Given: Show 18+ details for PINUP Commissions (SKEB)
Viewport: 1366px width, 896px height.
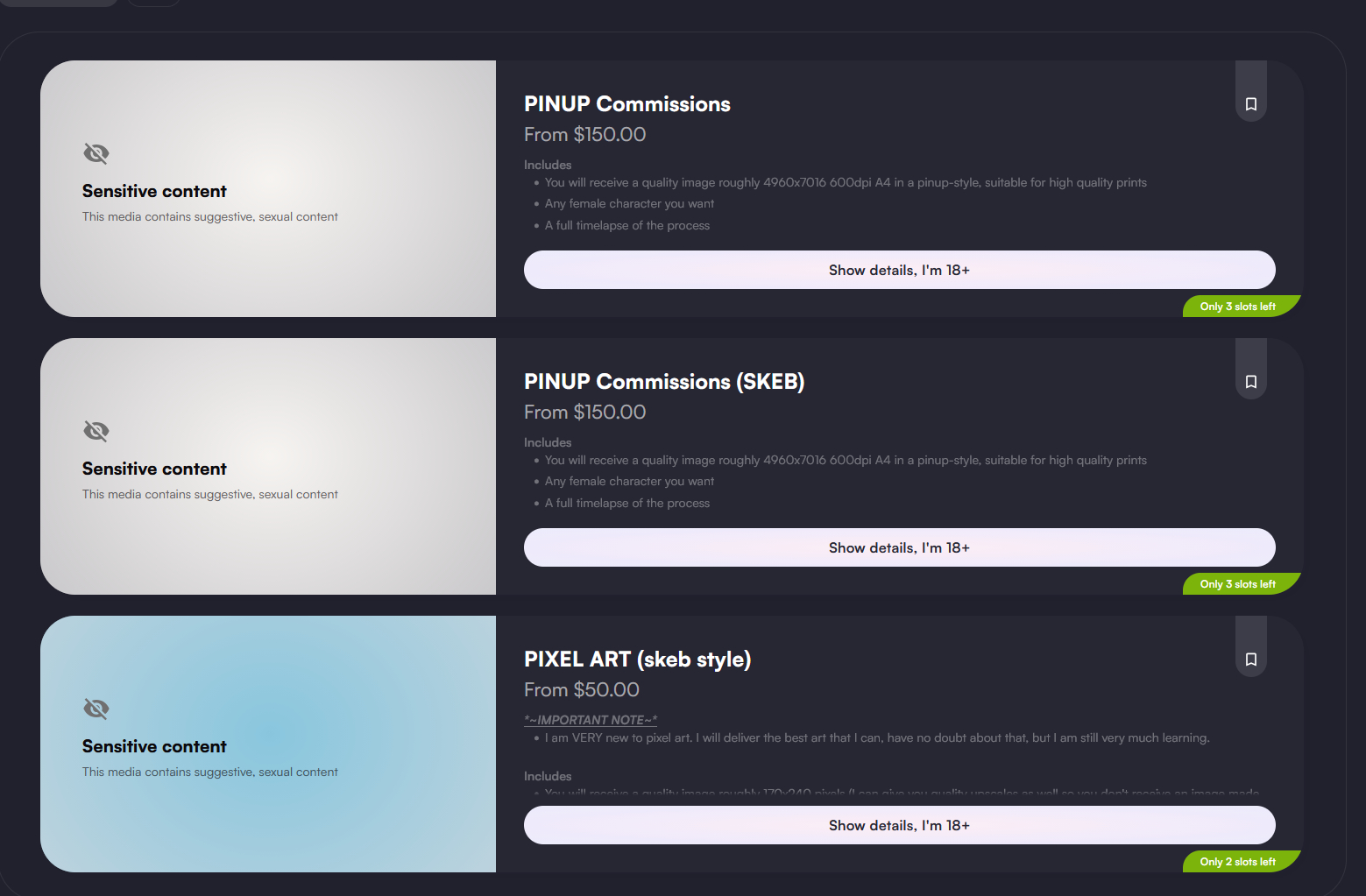Looking at the screenshot, I should [899, 547].
